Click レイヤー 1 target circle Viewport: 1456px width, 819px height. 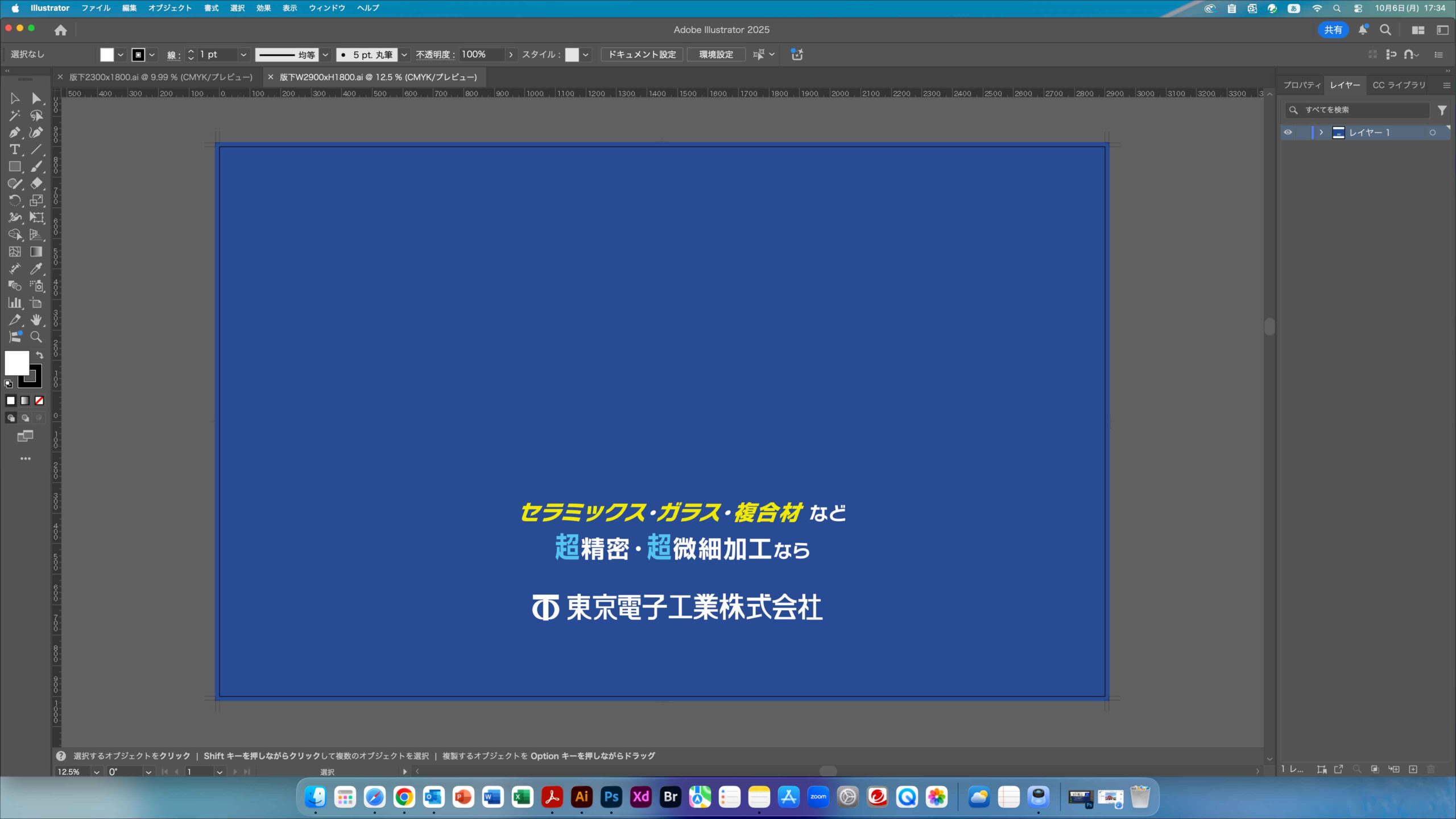pyautogui.click(x=1432, y=133)
